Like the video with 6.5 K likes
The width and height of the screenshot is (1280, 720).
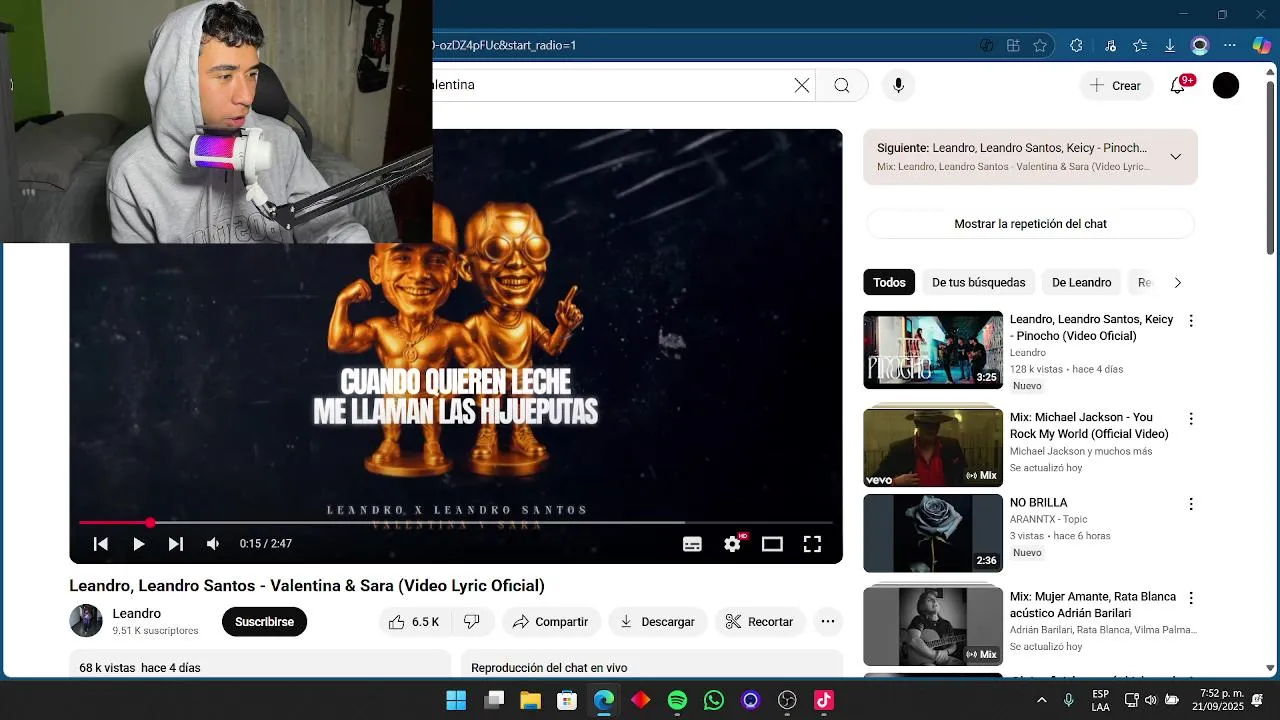tap(414, 622)
